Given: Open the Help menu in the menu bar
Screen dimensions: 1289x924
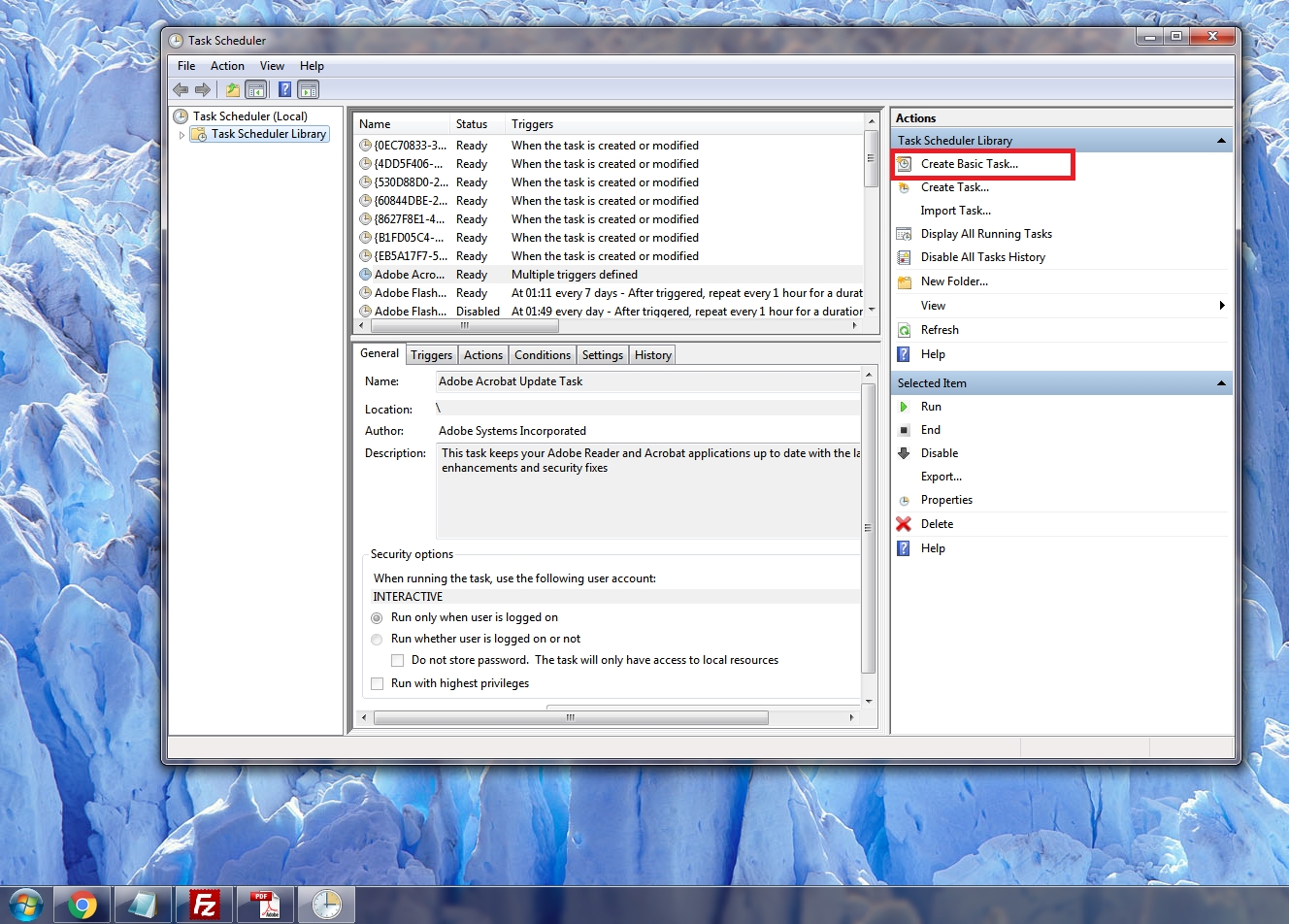Looking at the screenshot, I should coord(312,66).
